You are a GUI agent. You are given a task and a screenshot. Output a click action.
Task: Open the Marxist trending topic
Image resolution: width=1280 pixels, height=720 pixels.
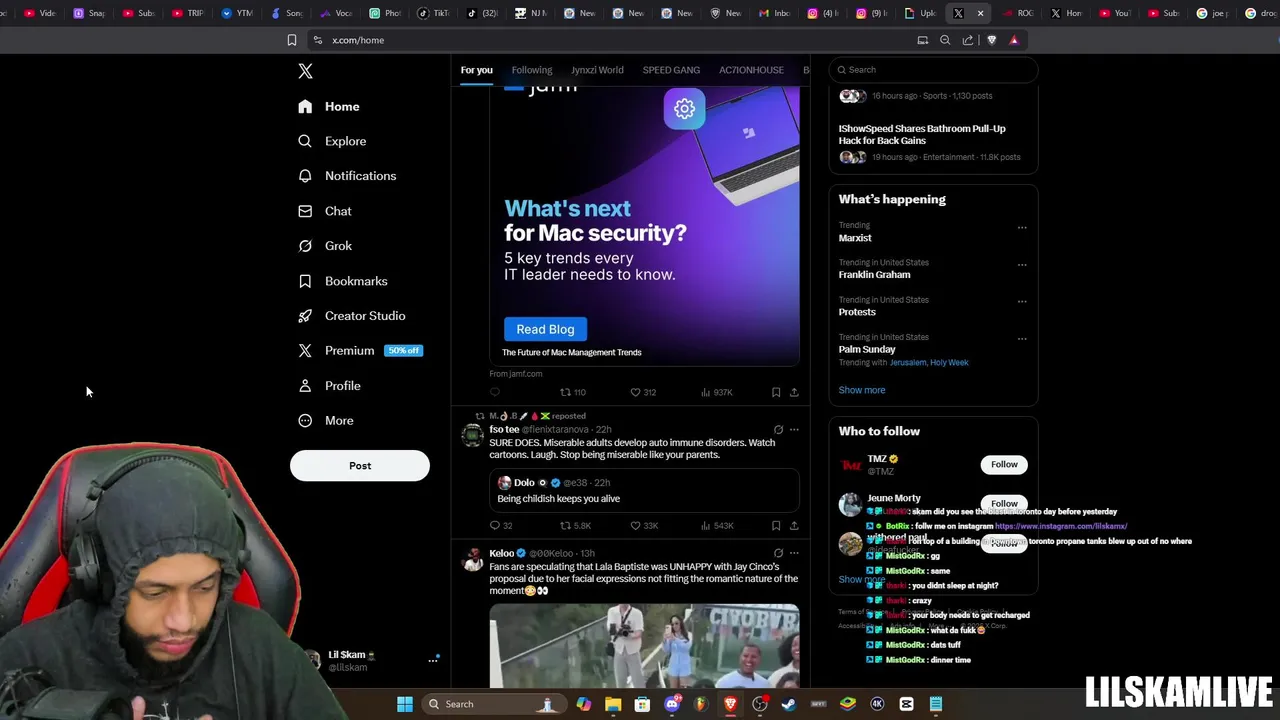[x=855, y=238]
